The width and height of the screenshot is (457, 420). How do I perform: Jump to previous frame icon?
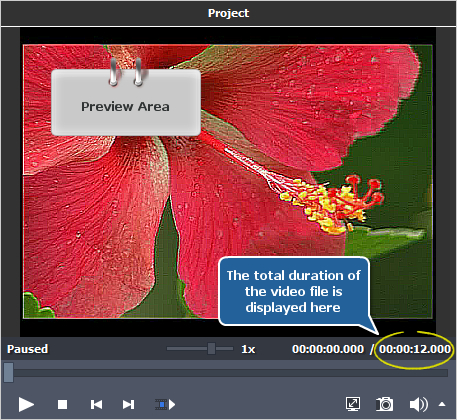click(x=96, y=404)
